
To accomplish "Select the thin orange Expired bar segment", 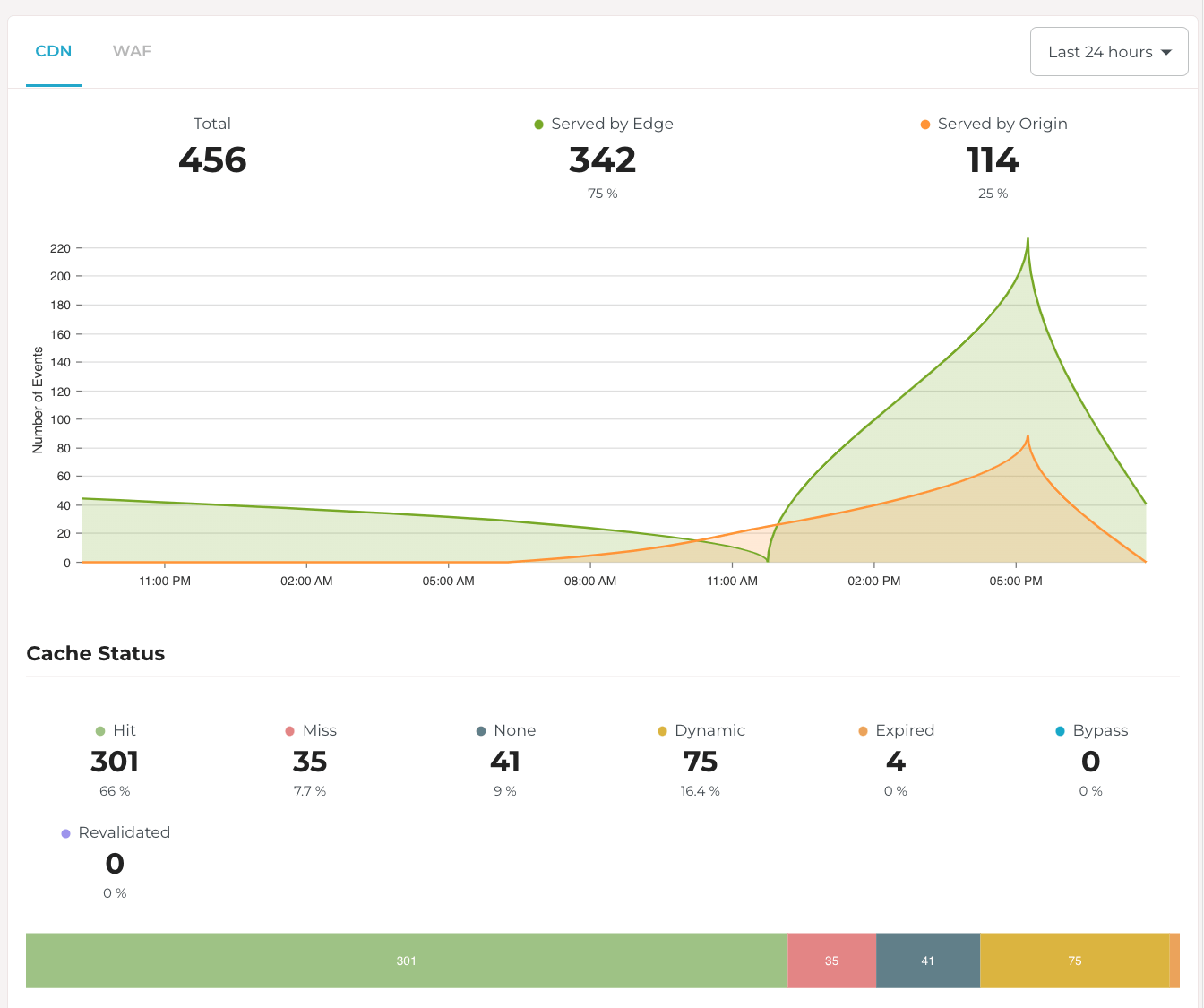I will click(x=1174, y=961).
